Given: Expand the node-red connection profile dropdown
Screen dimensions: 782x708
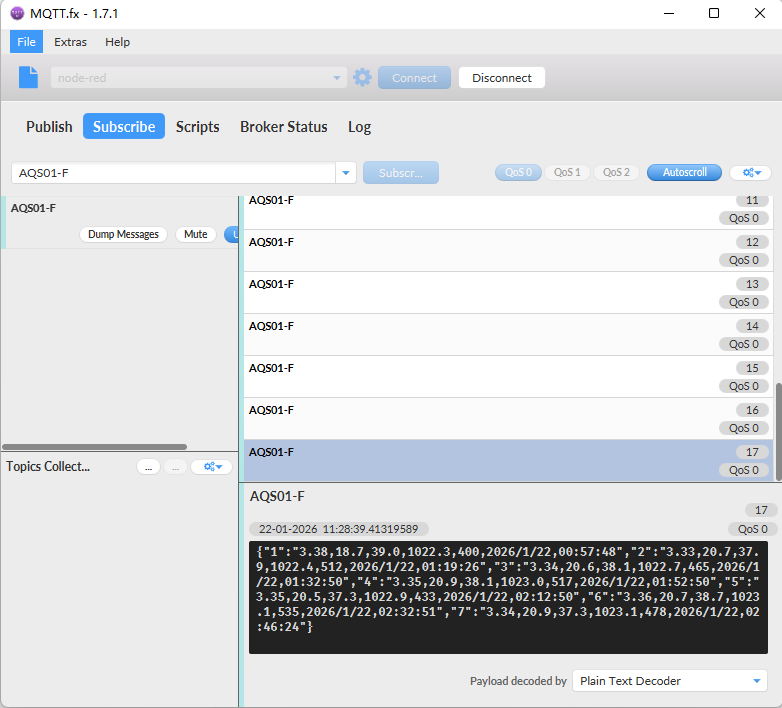Looking at the screenshot, I should (337, 78).
